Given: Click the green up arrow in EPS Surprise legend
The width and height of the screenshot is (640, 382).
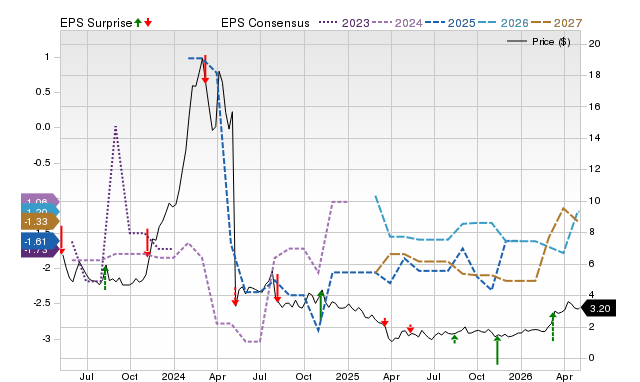Looking at the screenshot, I should click(x=138, y=23).
